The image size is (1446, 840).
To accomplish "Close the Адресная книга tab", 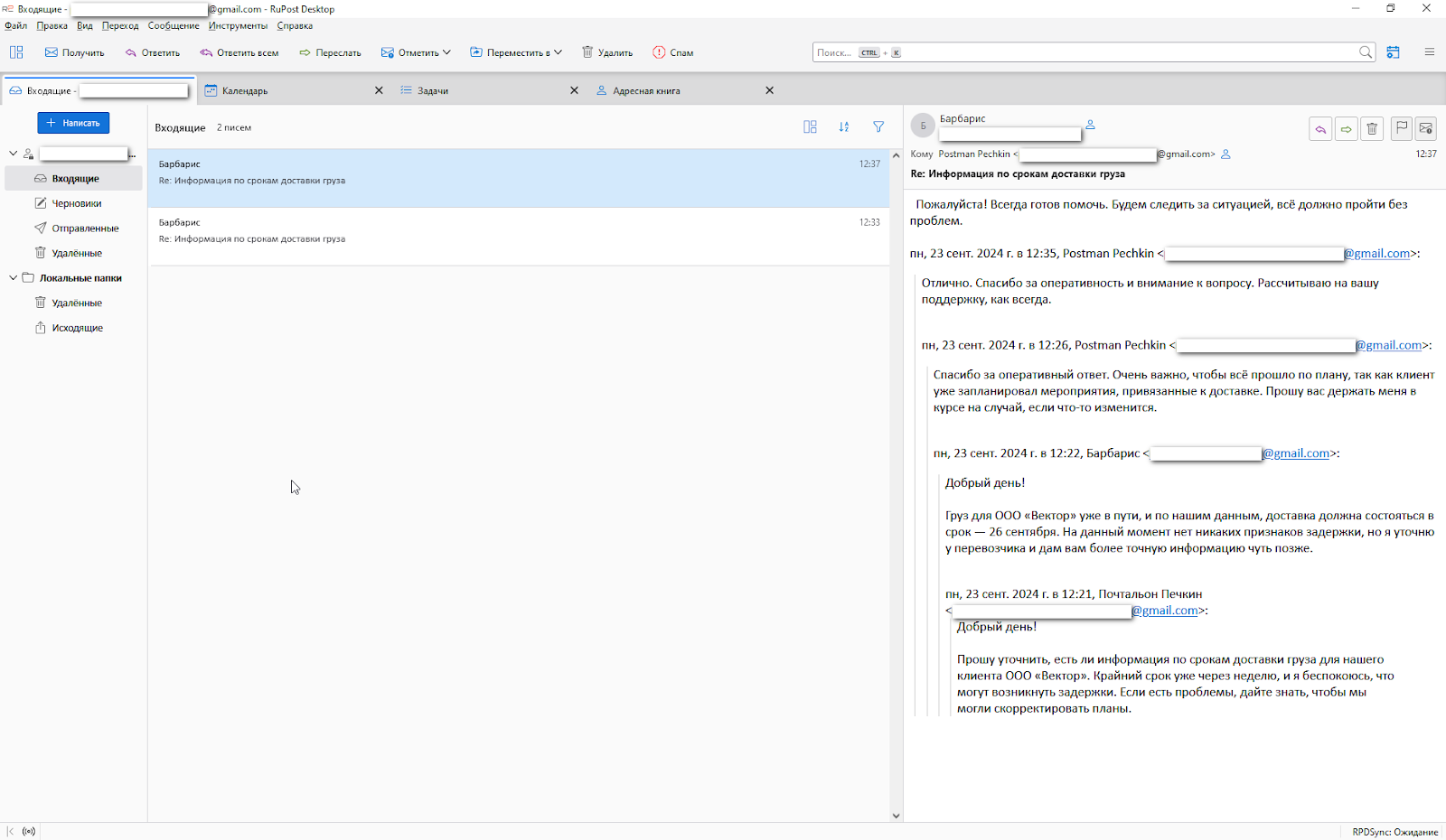I will 769,90.
